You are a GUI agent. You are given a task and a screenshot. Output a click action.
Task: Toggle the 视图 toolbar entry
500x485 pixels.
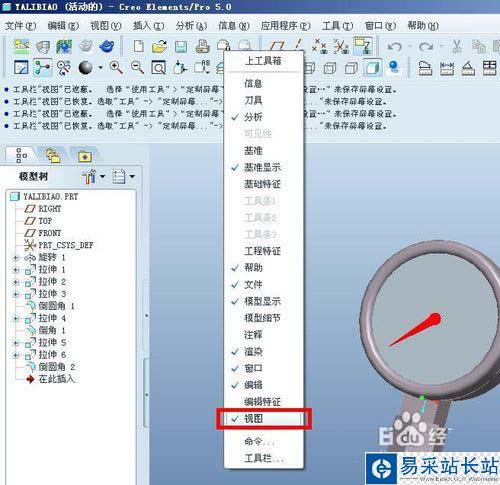pyautogui.click(x=264, y=418)
